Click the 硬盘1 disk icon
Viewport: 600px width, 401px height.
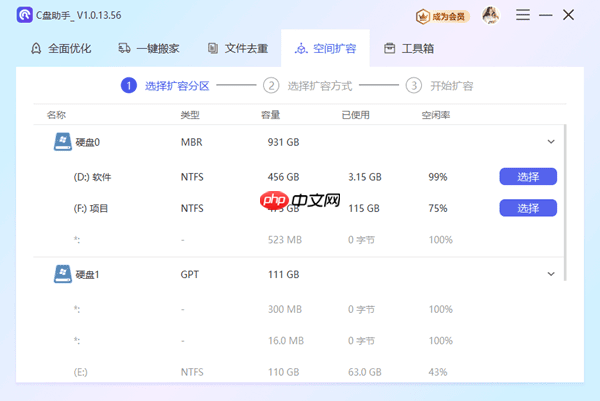point(63,274)
